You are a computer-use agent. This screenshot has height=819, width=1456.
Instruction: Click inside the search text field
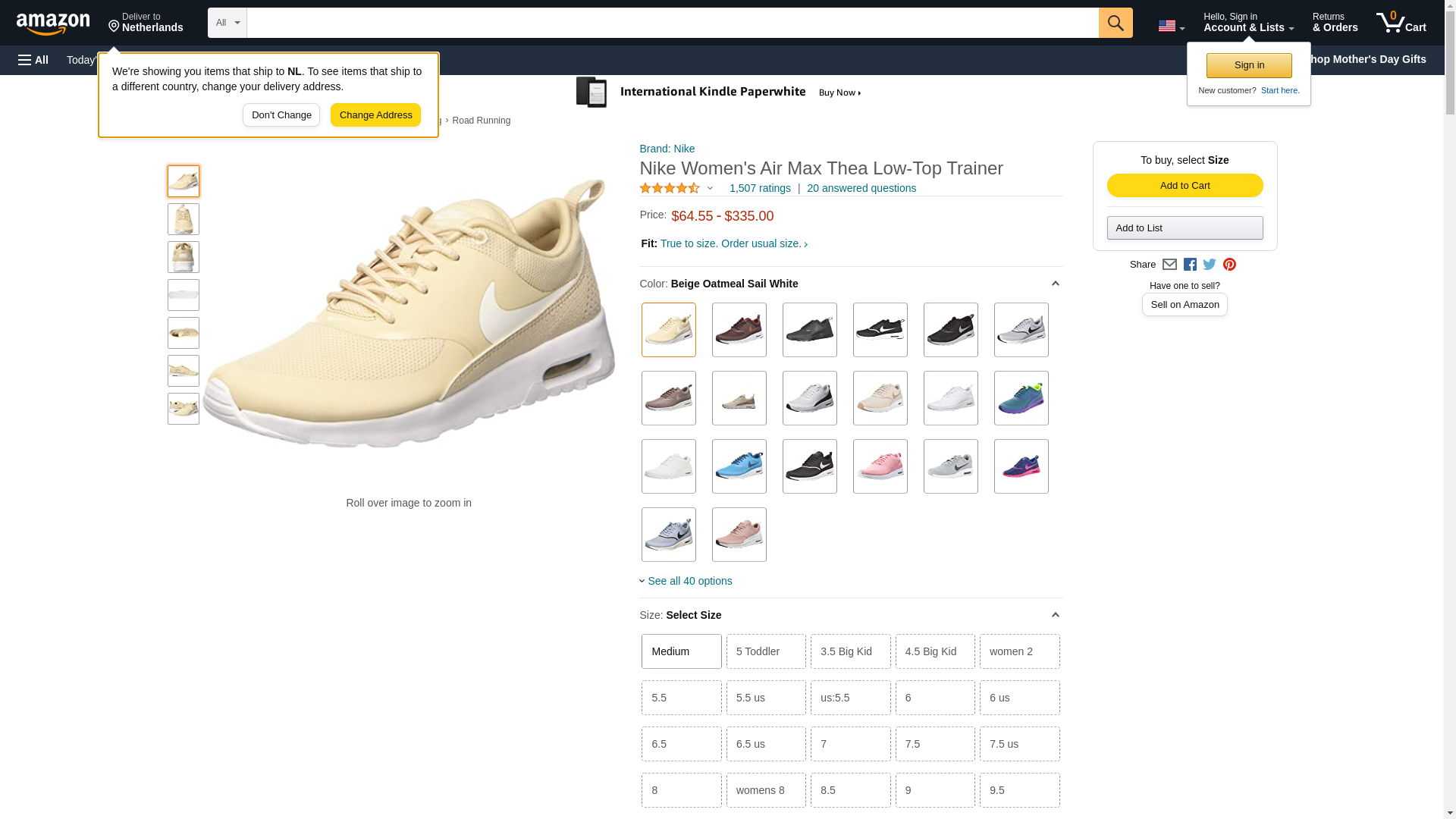click(x=672, y=23)
